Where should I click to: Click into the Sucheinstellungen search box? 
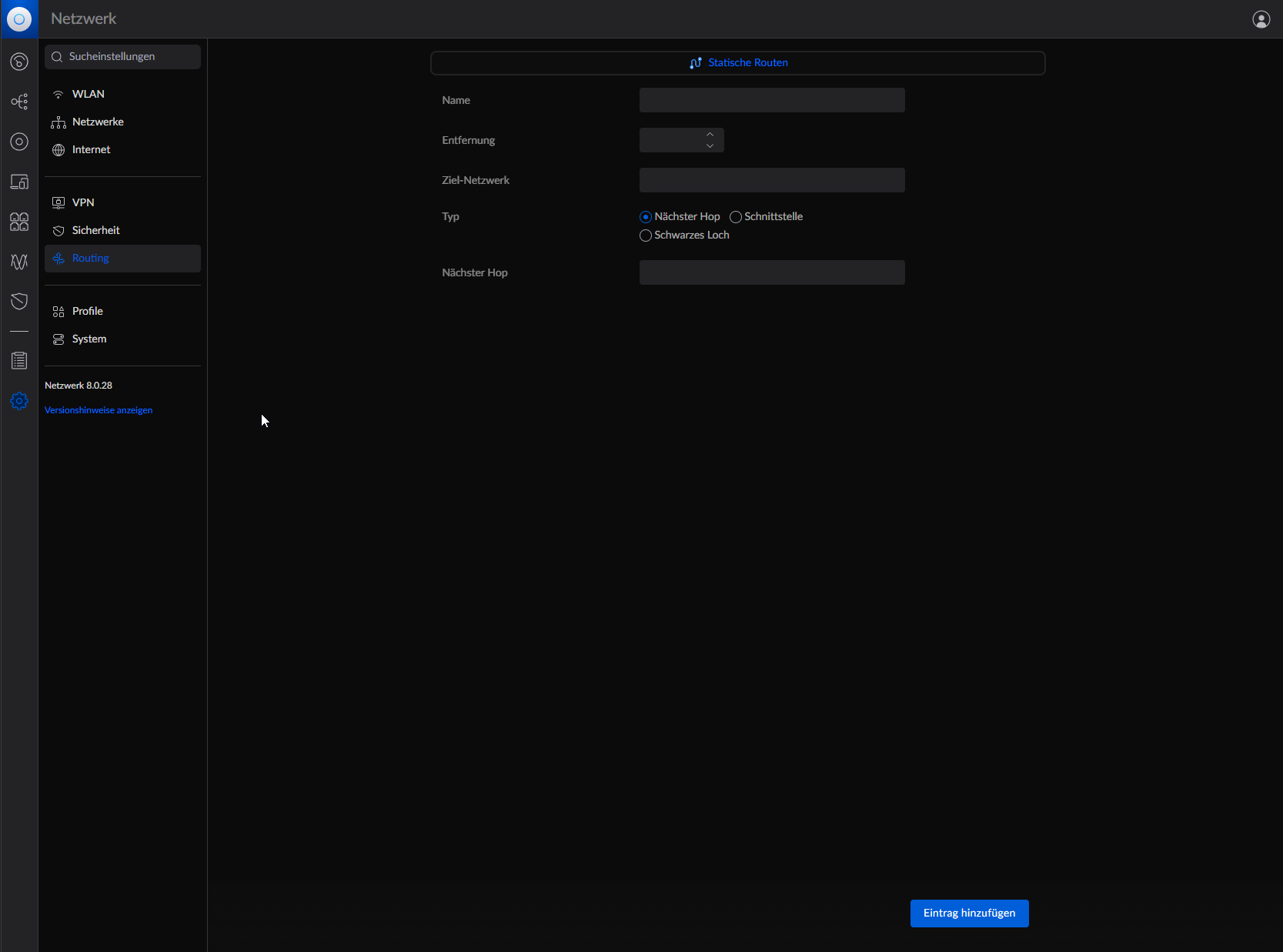tap(122, 57)
